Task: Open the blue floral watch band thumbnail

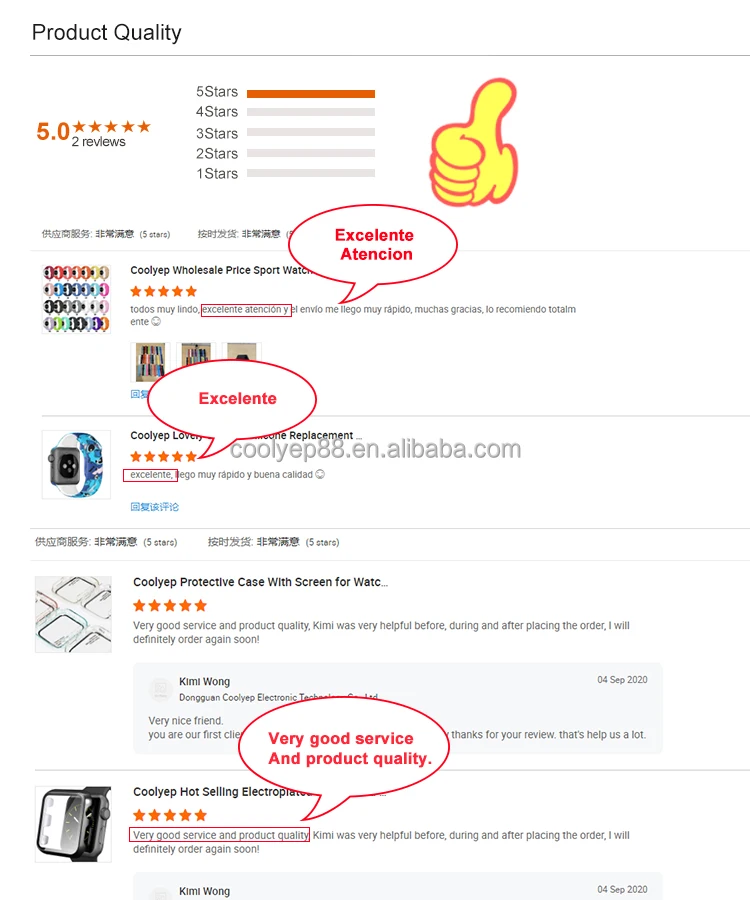Action: point(76,464)
